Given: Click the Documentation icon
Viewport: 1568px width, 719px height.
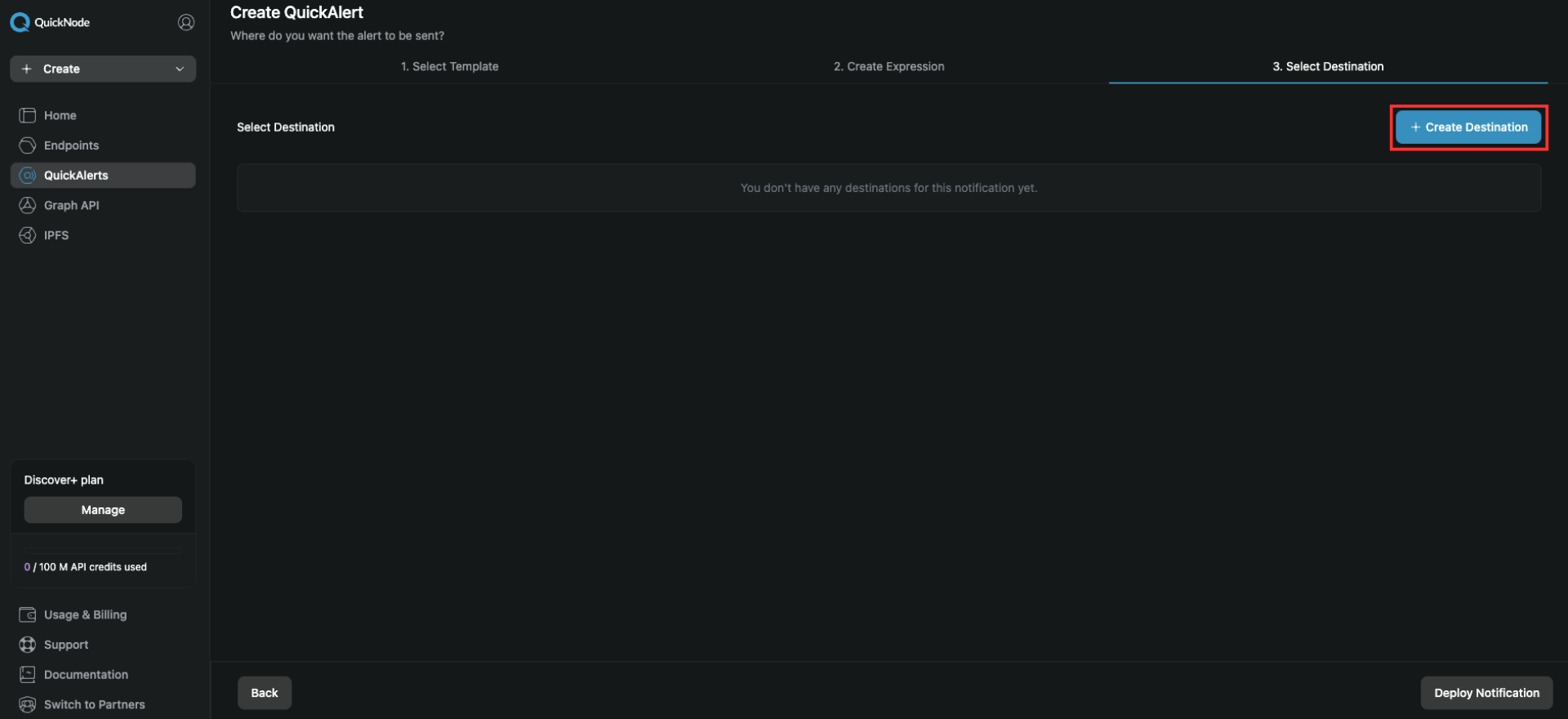Looking at the screenshot, I should [x=28, y=674].
